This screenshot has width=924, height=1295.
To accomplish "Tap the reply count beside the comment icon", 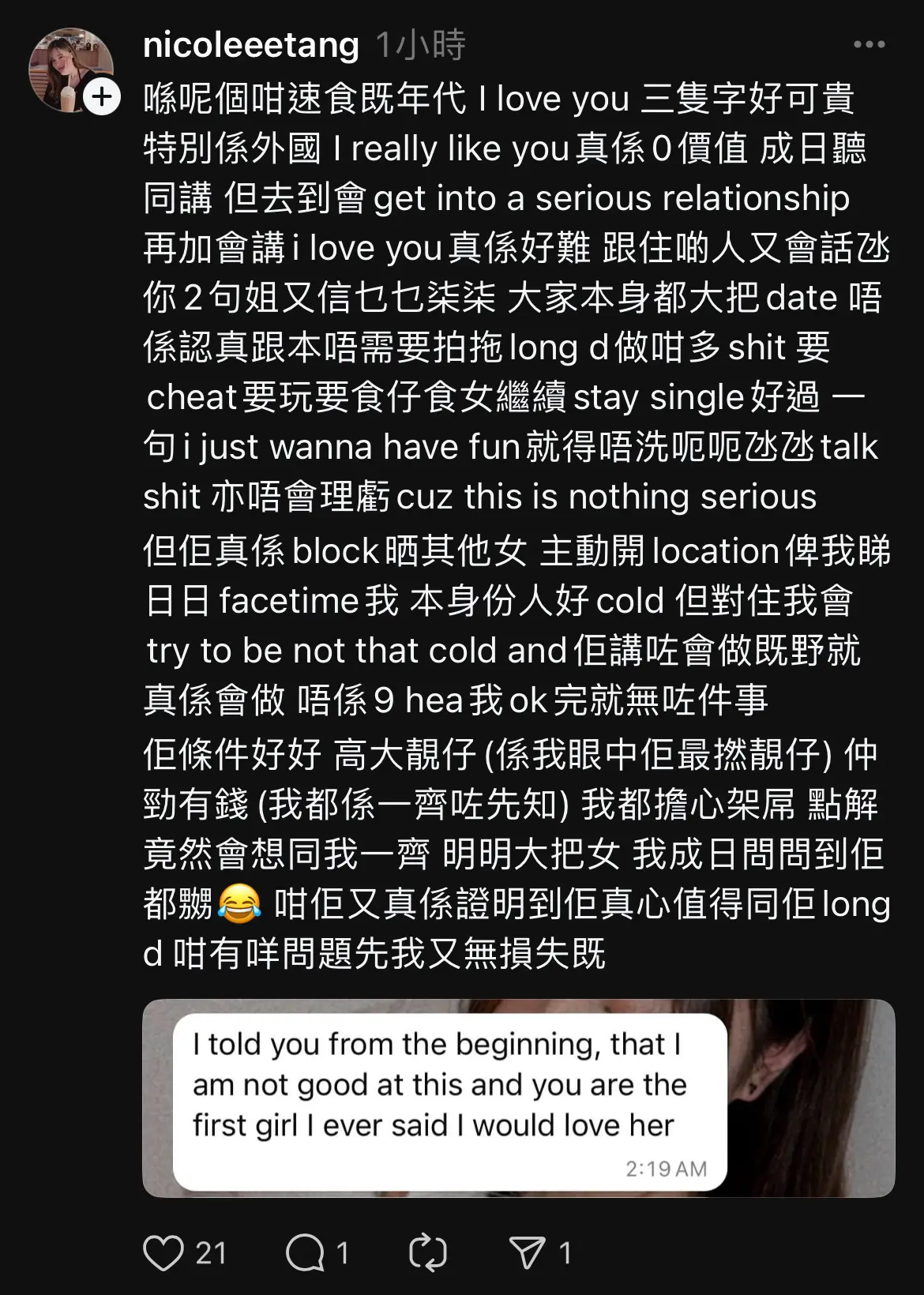I will point(343,1253).
